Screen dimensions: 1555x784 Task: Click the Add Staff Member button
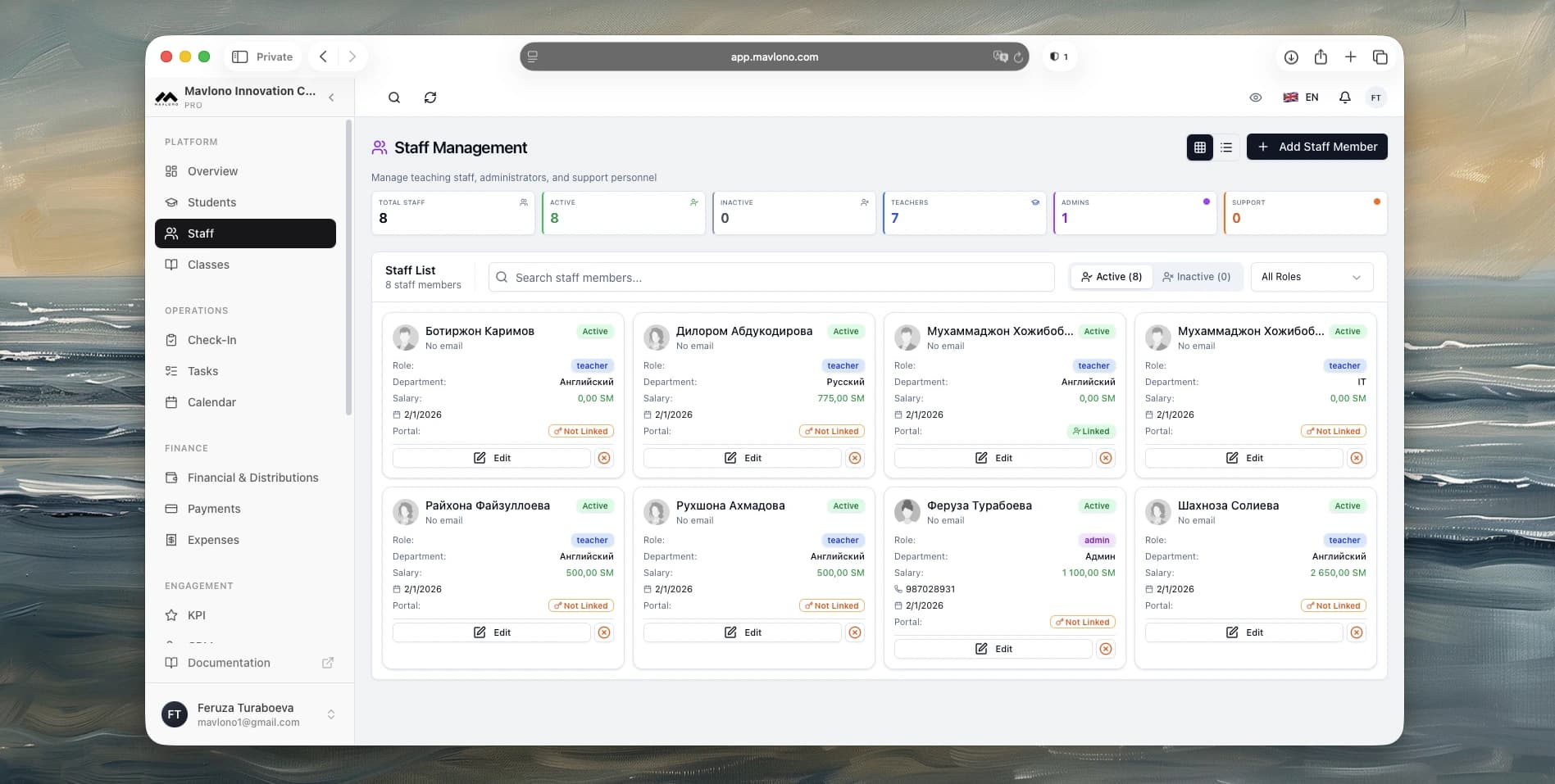1316,147
